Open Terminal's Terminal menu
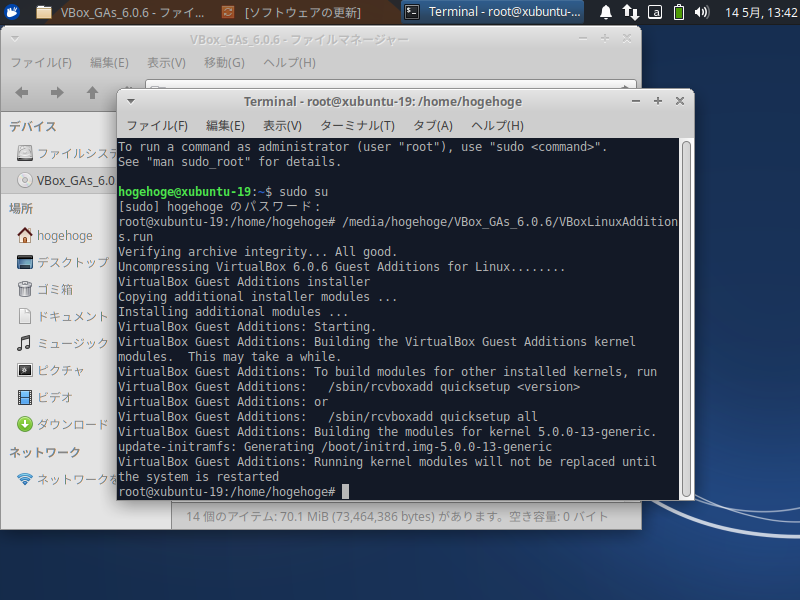 click(x=357, y=126)
